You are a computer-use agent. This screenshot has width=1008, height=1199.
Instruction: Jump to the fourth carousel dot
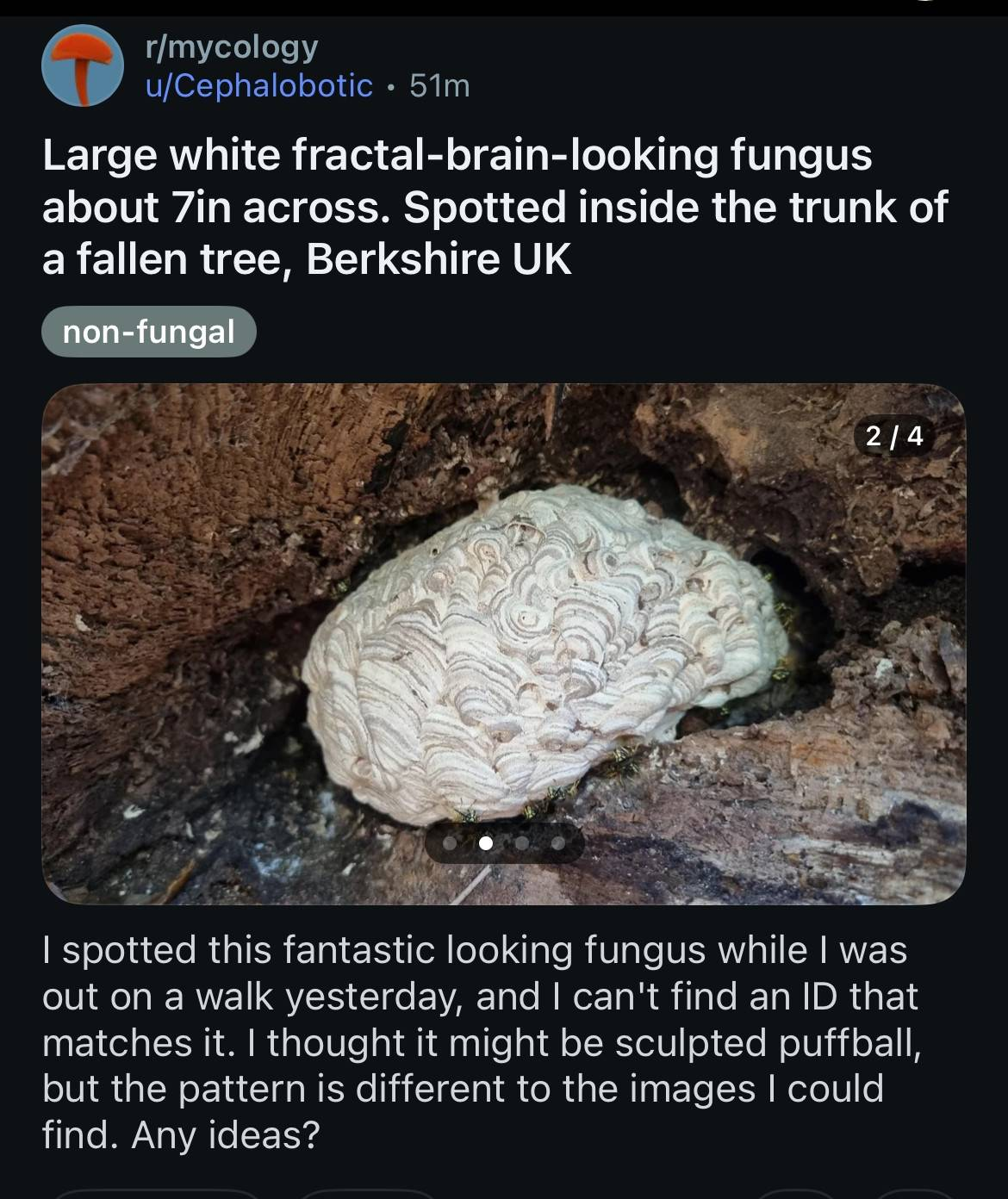pyautogui.click(x=558, y=843)
